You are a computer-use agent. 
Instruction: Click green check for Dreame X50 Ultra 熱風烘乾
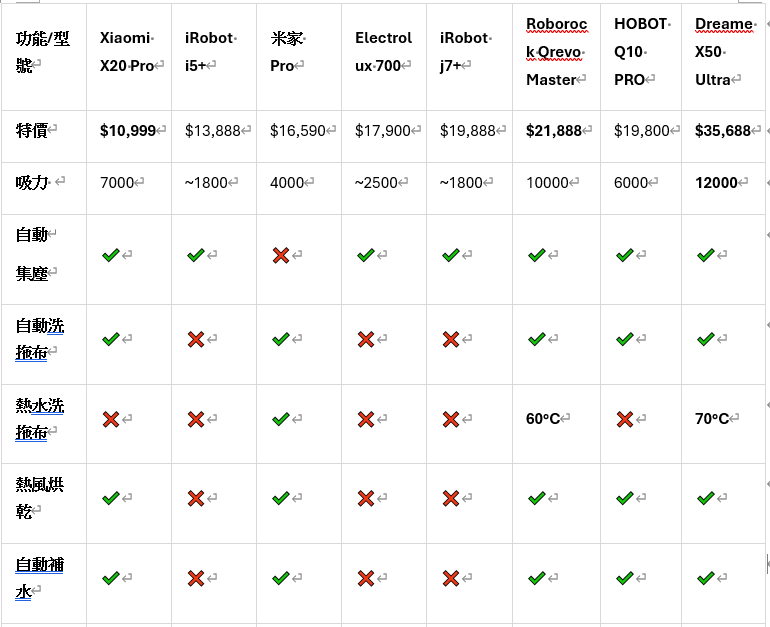[x=705, y=498]
